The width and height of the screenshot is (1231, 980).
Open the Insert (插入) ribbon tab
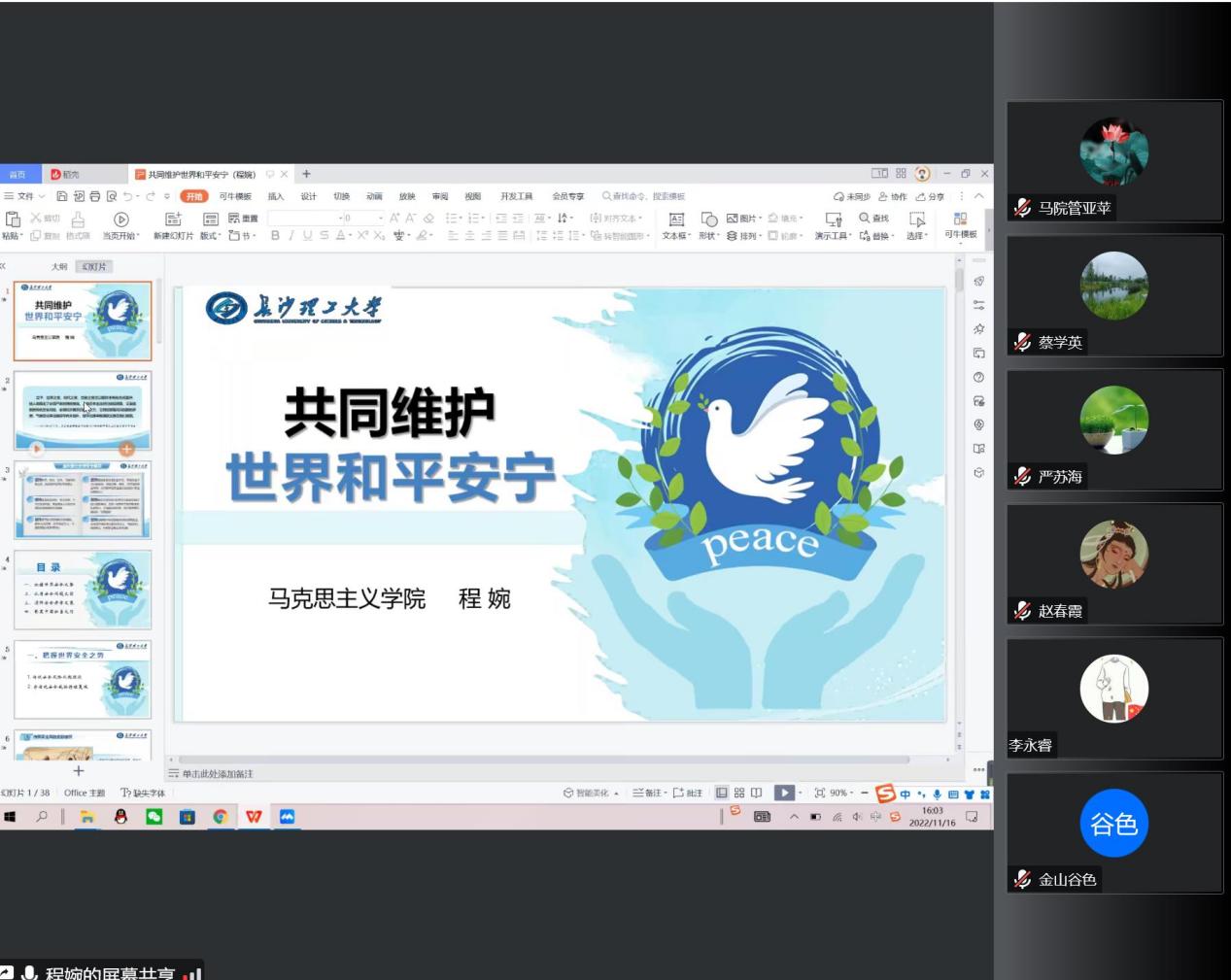[x=276, y=196]
